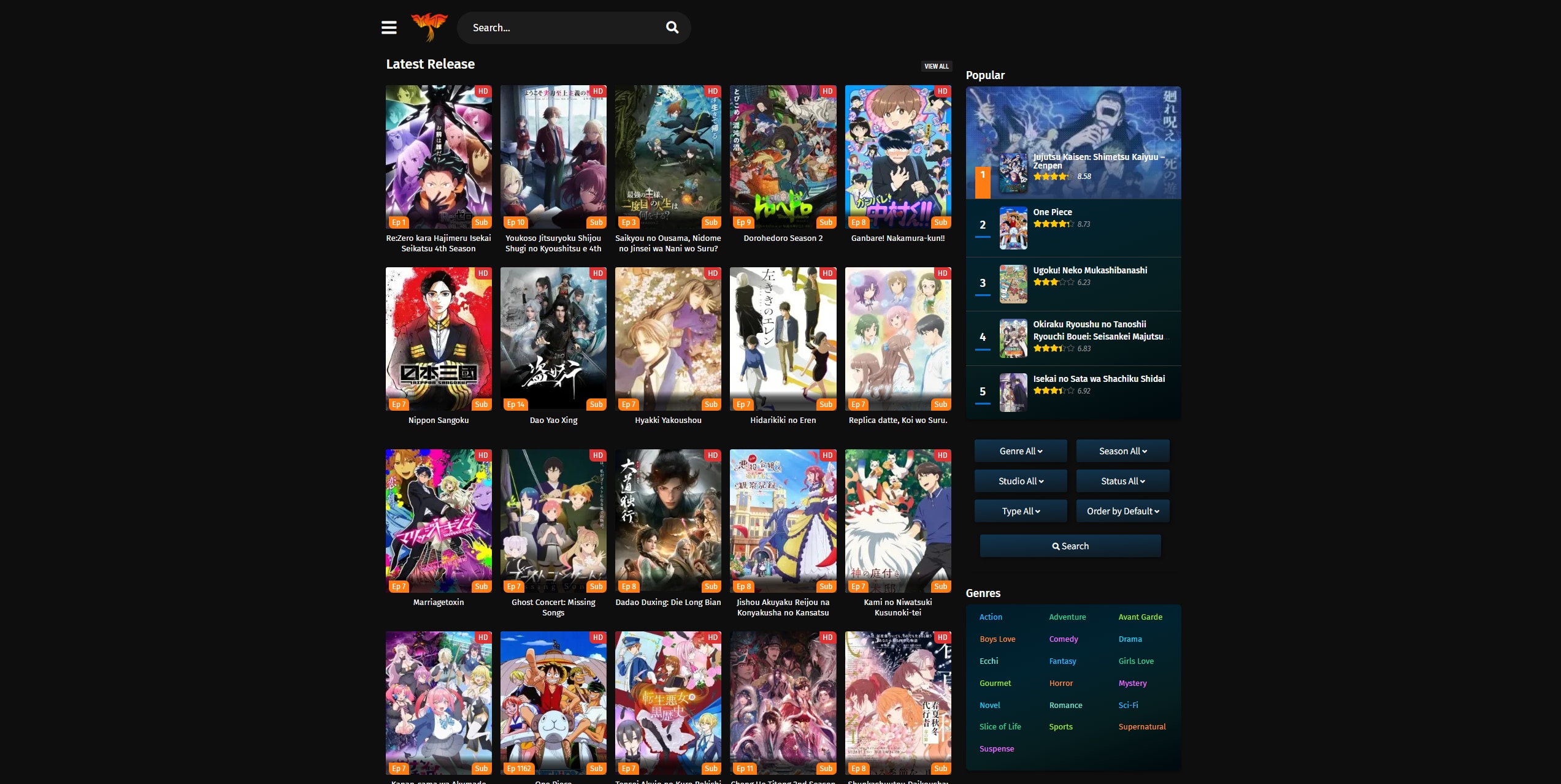Click the filter Search button

pyautogui.click(x=1070, y=546)
